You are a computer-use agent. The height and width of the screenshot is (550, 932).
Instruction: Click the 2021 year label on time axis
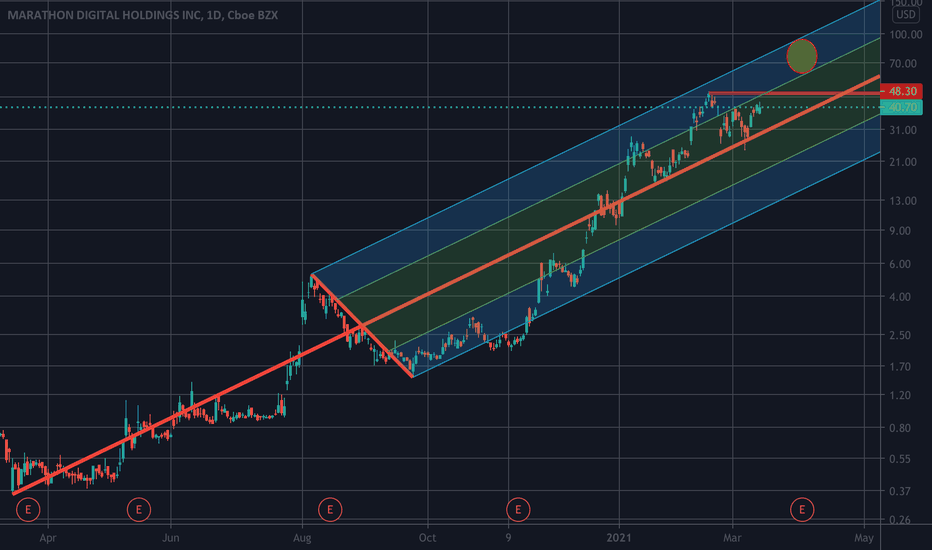point(619,538)
